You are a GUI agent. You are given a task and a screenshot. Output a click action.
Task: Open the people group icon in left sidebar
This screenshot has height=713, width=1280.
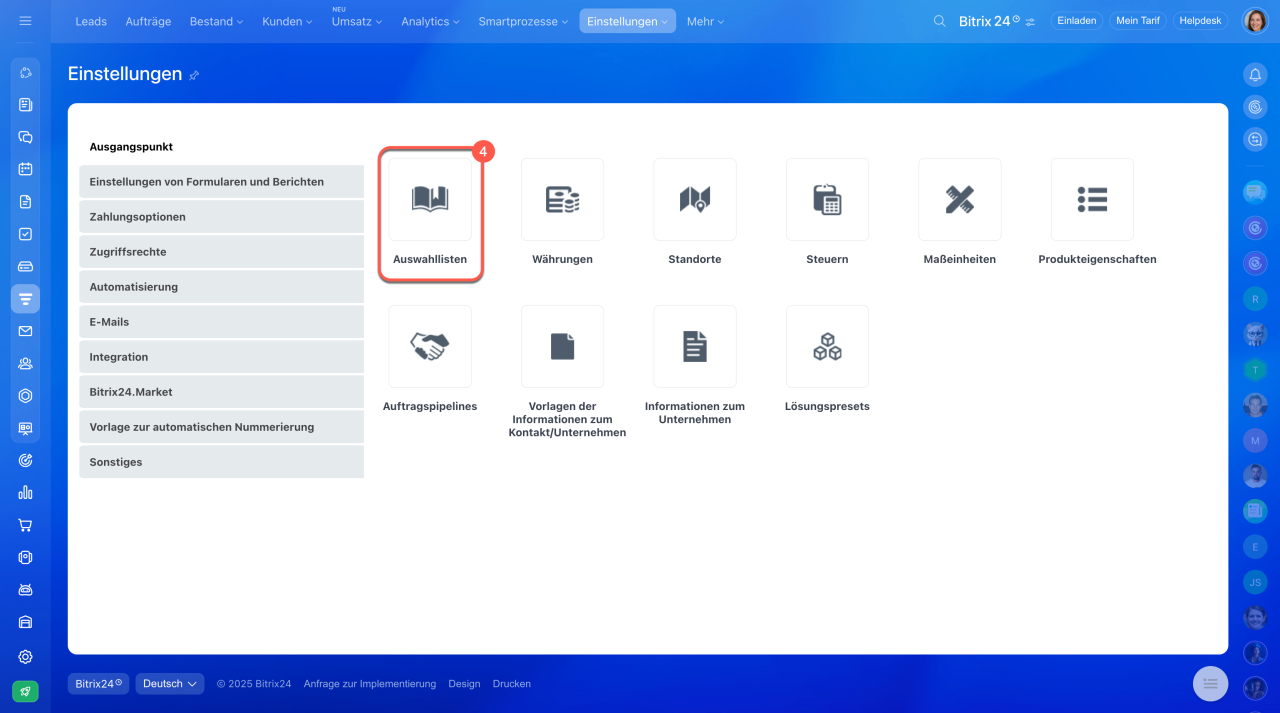click(26, 363)
